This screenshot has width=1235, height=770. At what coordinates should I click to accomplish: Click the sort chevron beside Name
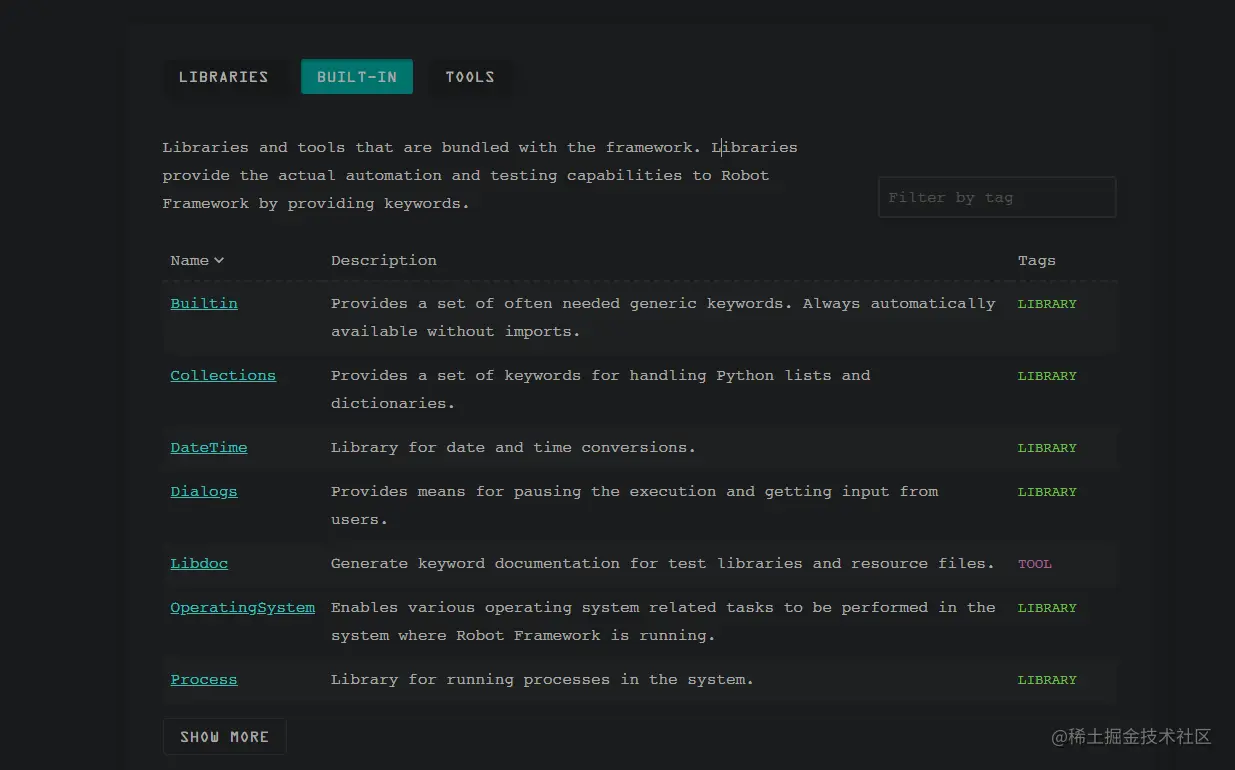click(x=219, y=261)
